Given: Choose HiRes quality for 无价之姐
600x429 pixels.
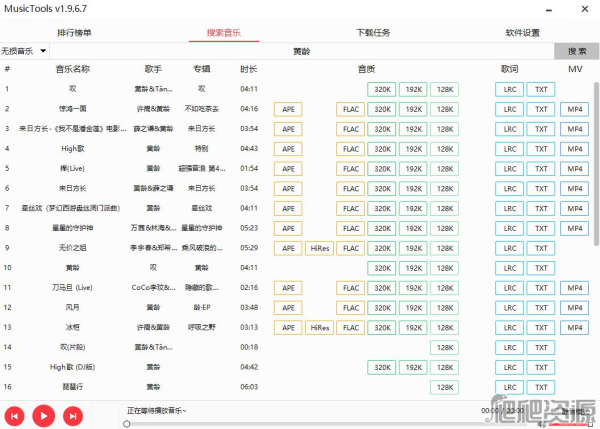Looking at the screenshot, I should point(319,248).
